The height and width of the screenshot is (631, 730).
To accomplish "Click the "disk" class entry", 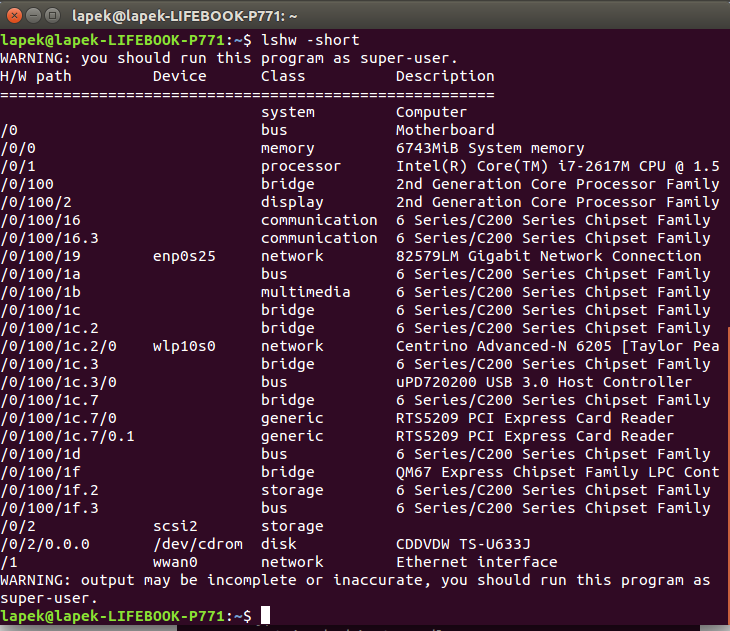I will pos(278,544).
